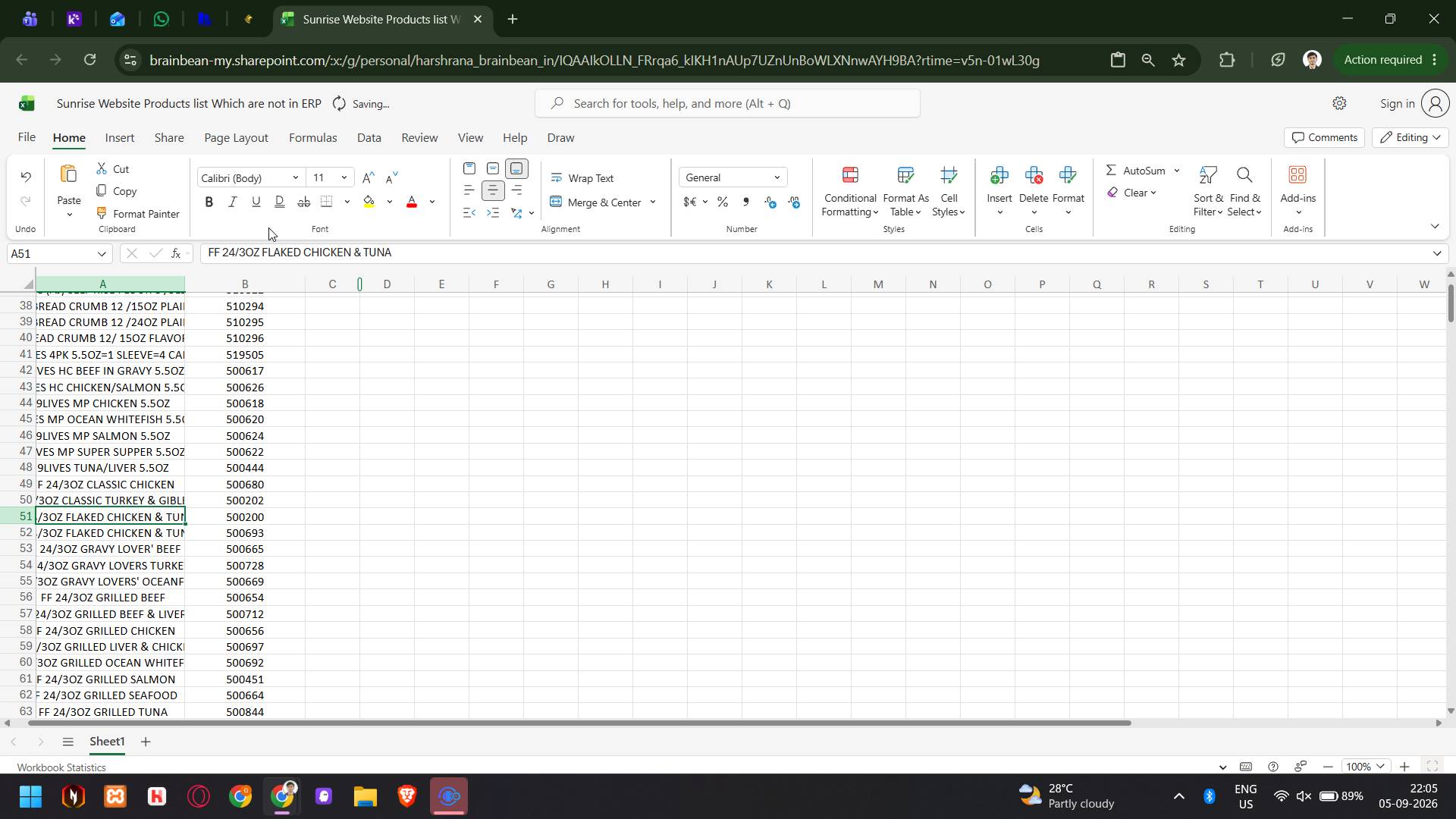Open the Page Layout tab
Viewport: 1456px width, 819px height.
click(x=236, y=138)
